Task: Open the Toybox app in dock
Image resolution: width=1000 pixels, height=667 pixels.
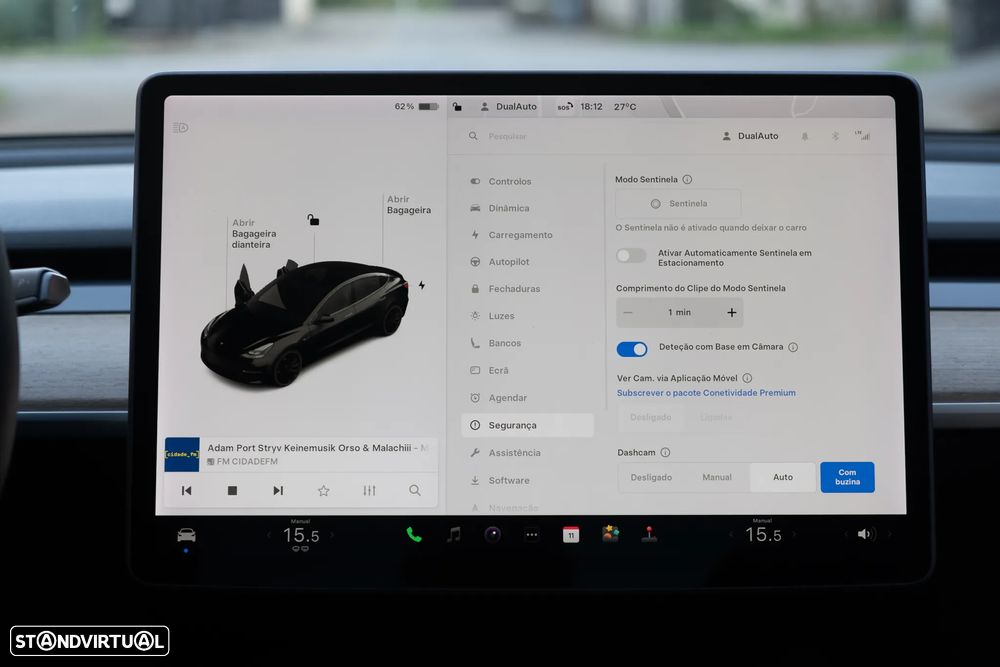Action: 610,534
